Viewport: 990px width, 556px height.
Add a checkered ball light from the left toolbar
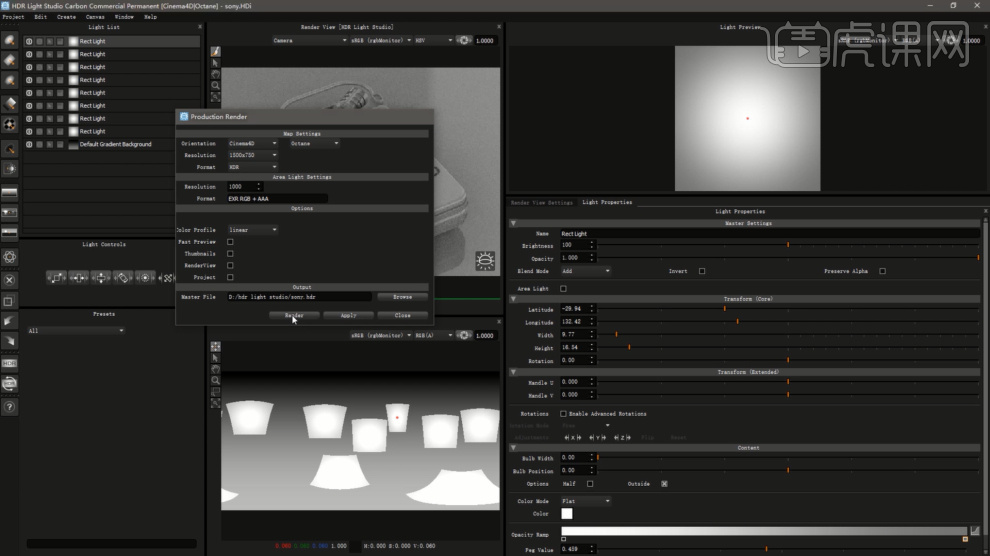(x=9, y=124)
